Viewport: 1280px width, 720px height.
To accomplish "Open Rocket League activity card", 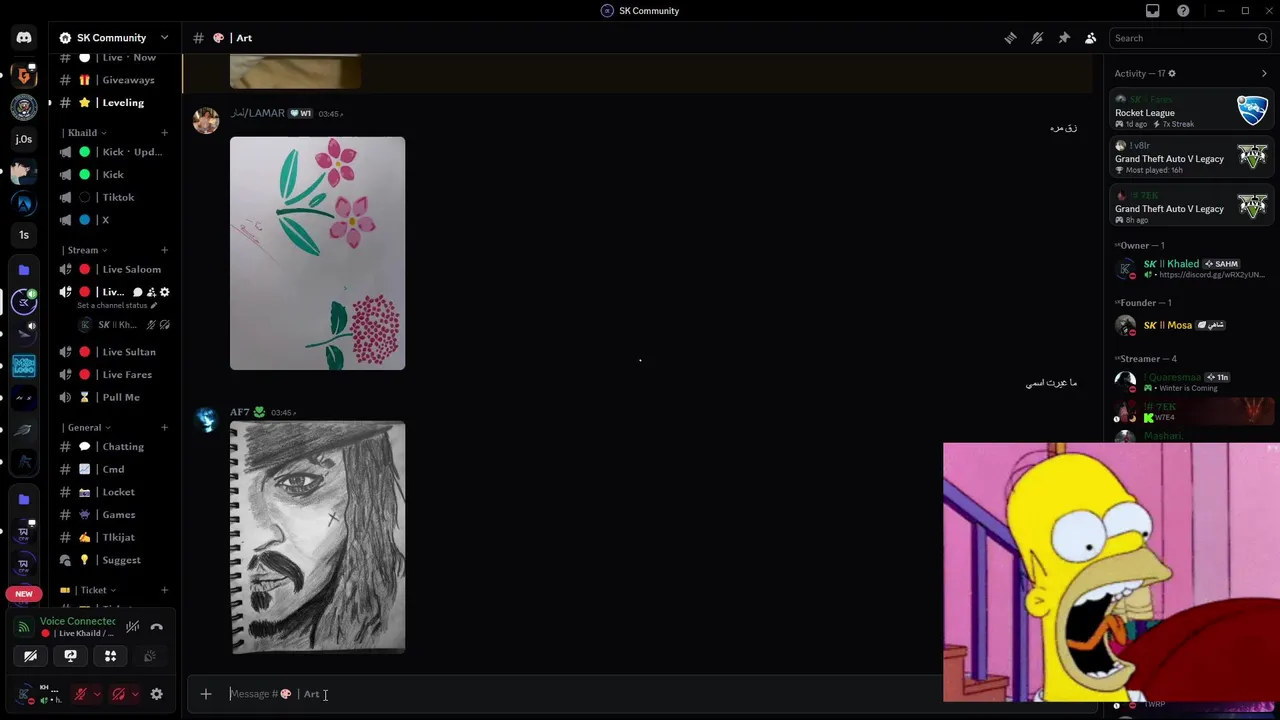I will (1191, 110).
